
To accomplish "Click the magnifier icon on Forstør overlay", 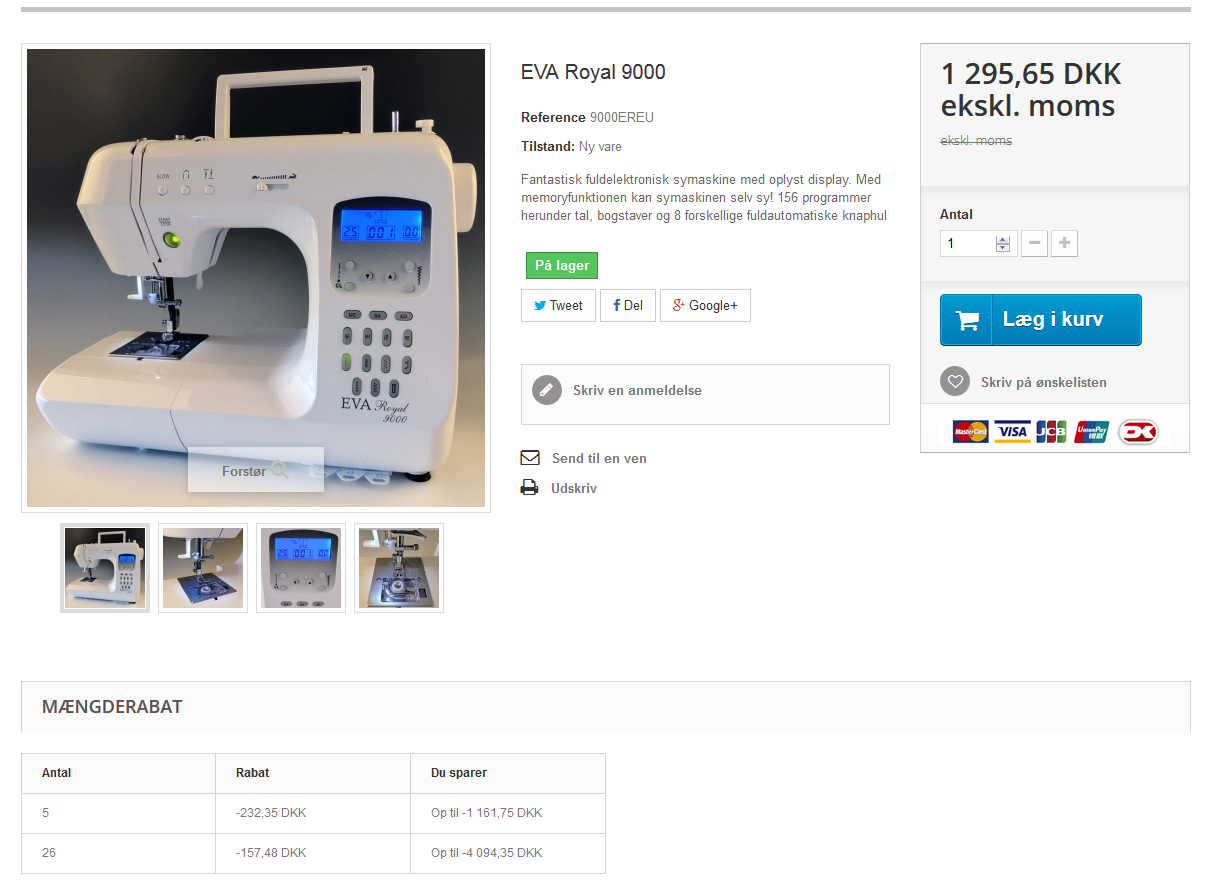I will pyautogui.click(x=280, y=470).
